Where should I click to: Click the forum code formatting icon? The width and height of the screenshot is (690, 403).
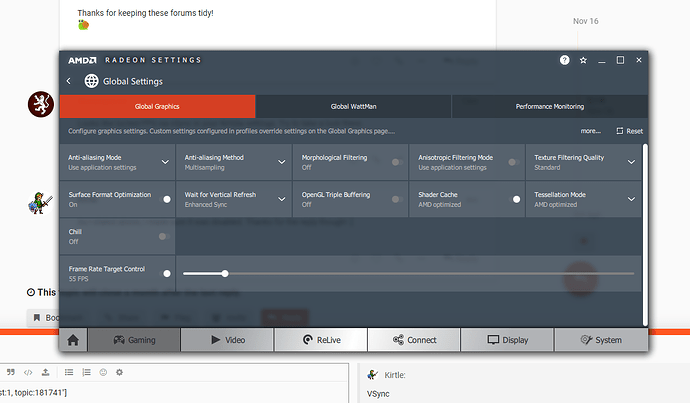tap(28, 372)
